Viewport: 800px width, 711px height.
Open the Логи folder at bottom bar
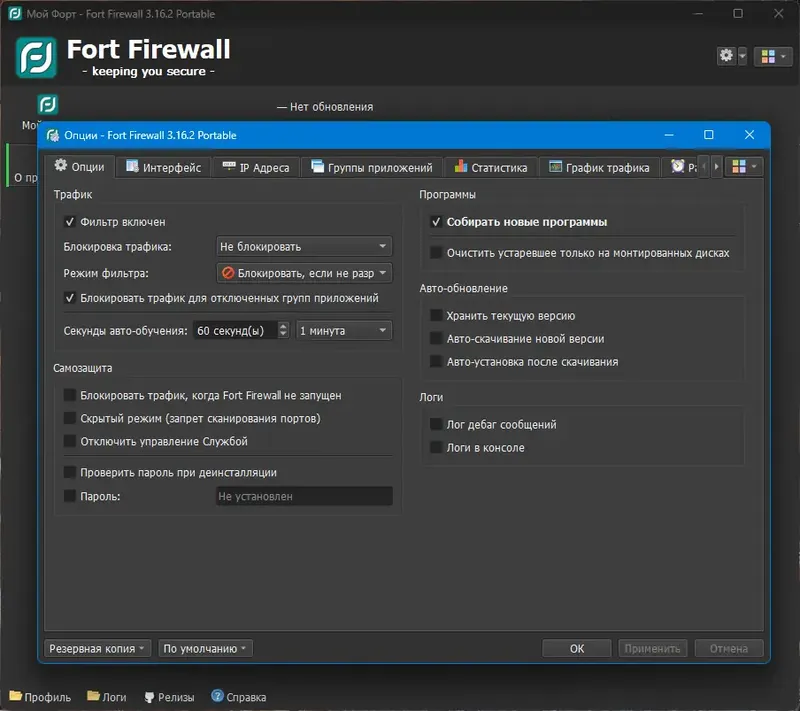tap(107, 697)
